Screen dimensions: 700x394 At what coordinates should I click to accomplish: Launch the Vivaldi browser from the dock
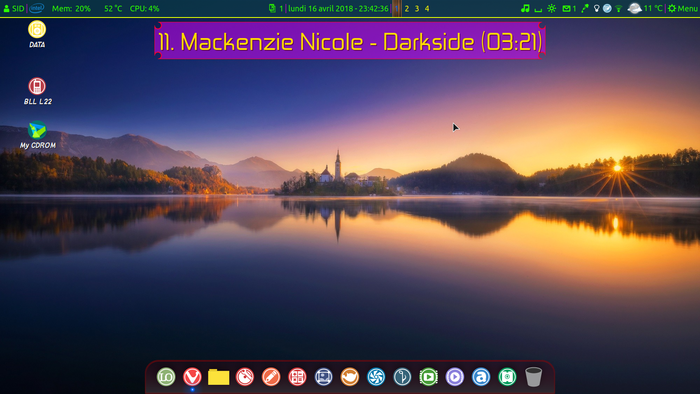(x=192, y=377)
